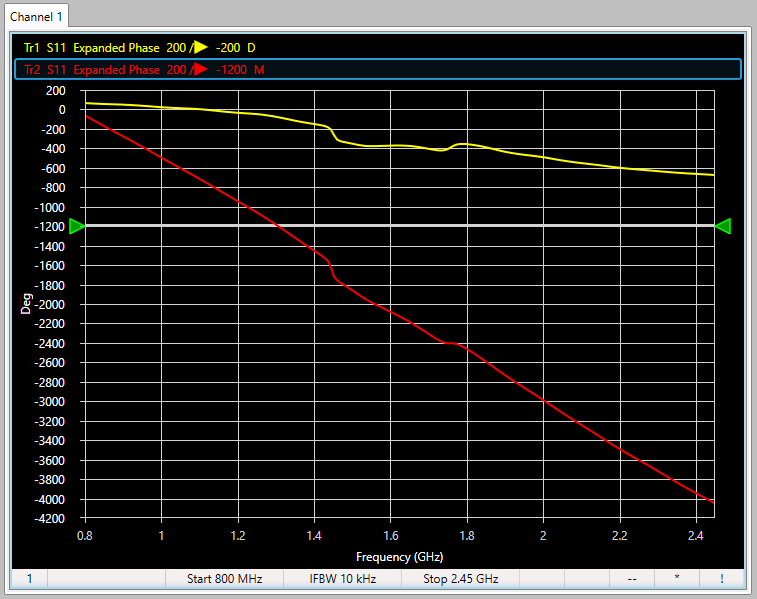The width and height of the screenshot is (757, 599).
Task: Click Stop 2.45 GHz in status bar
Action: [x=460, y=578]
